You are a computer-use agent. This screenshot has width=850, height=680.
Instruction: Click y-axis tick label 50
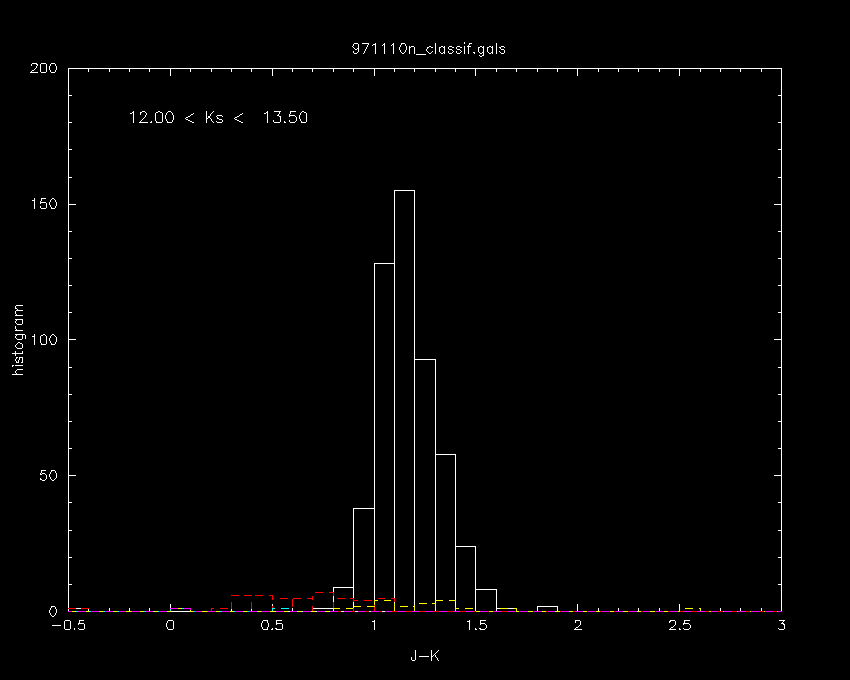point(49,476)
